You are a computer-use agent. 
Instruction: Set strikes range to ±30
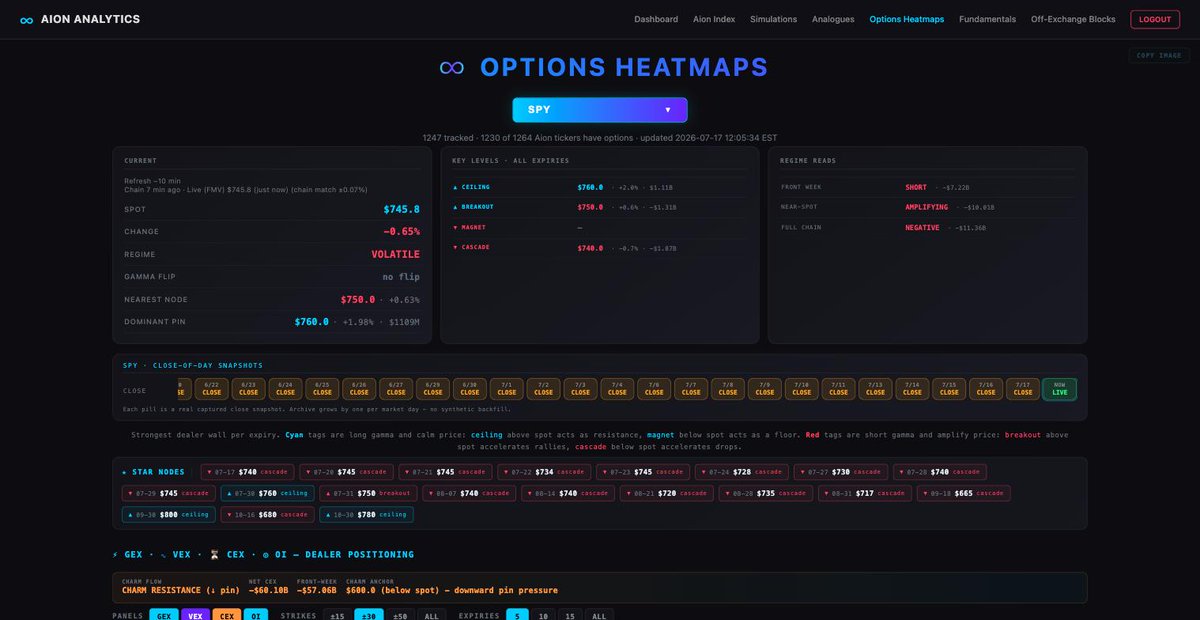[x=370, y=616]
